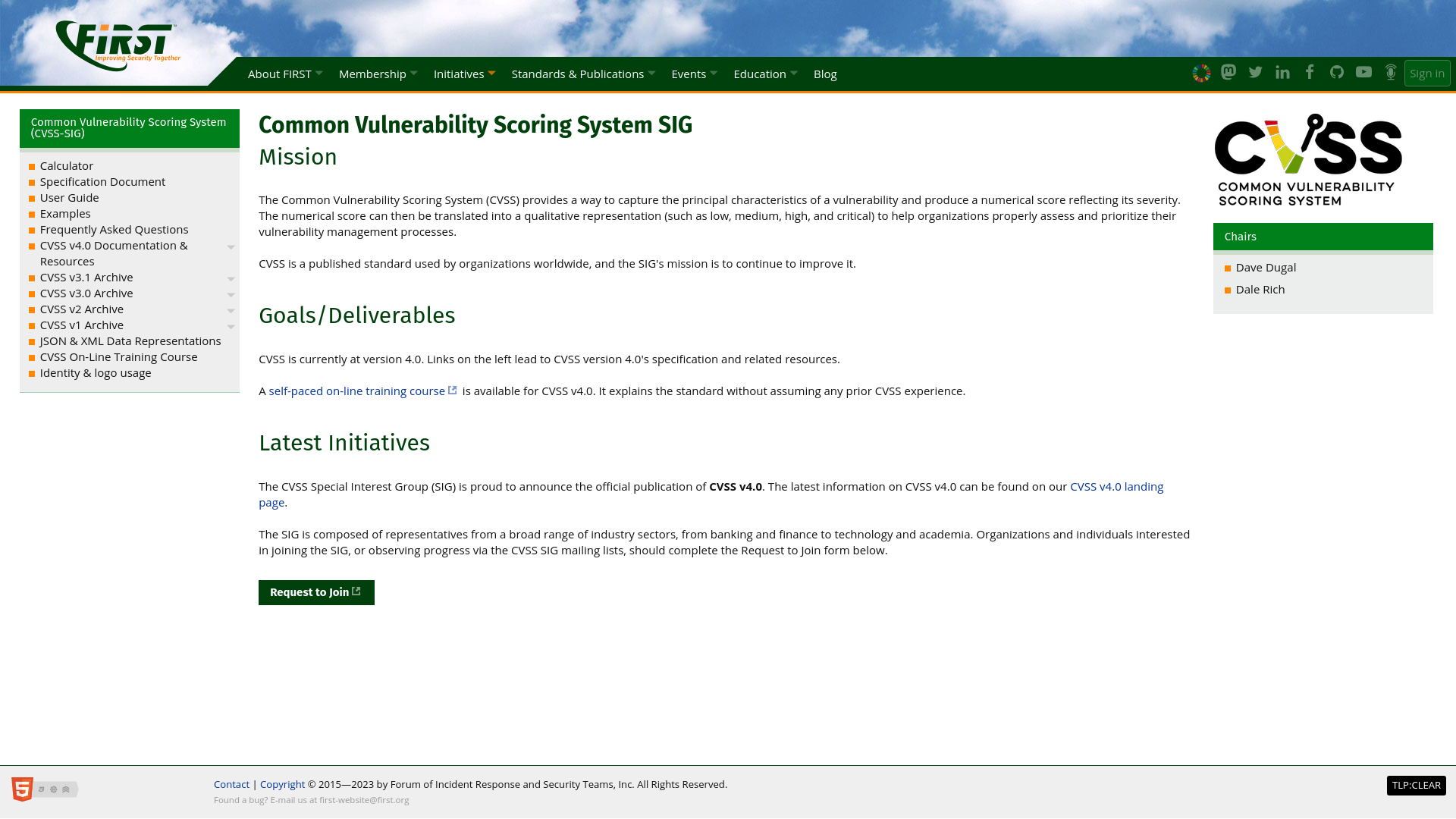This screenshot has height=819, width=1456.
Task: Click the colorful SDG wheel icon
Action: pyautogui.click(x=1201, y=73)
